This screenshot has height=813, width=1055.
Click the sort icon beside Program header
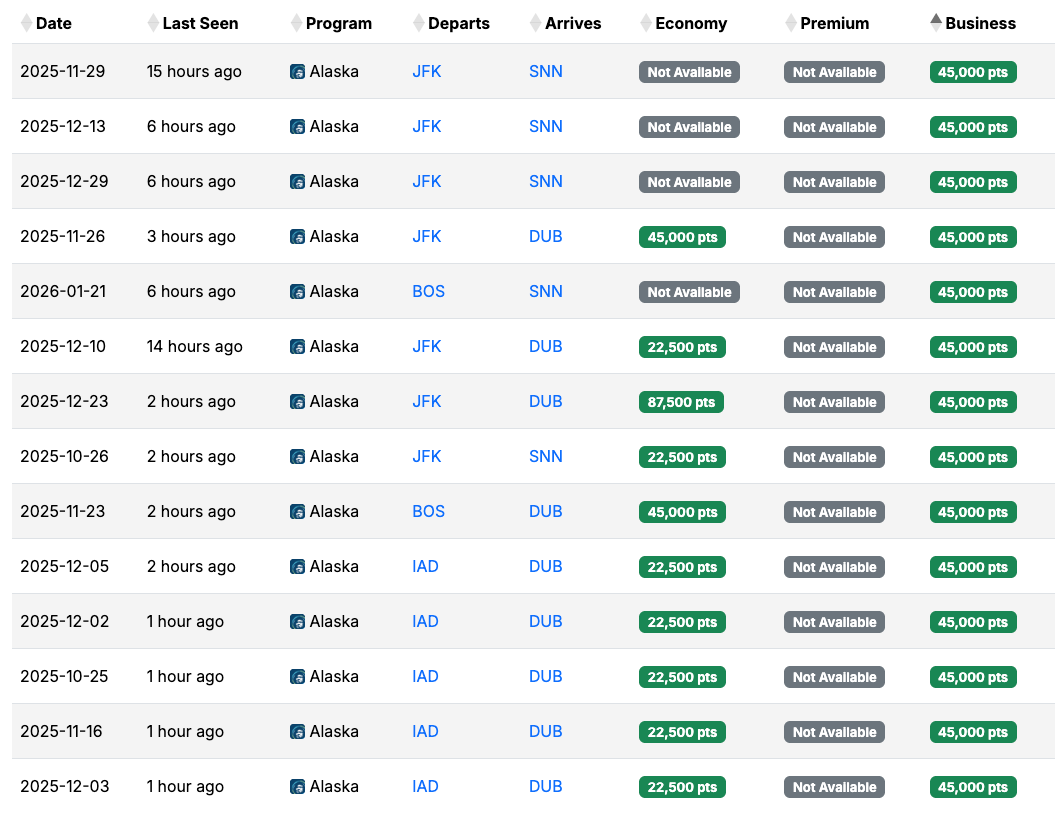296,23
